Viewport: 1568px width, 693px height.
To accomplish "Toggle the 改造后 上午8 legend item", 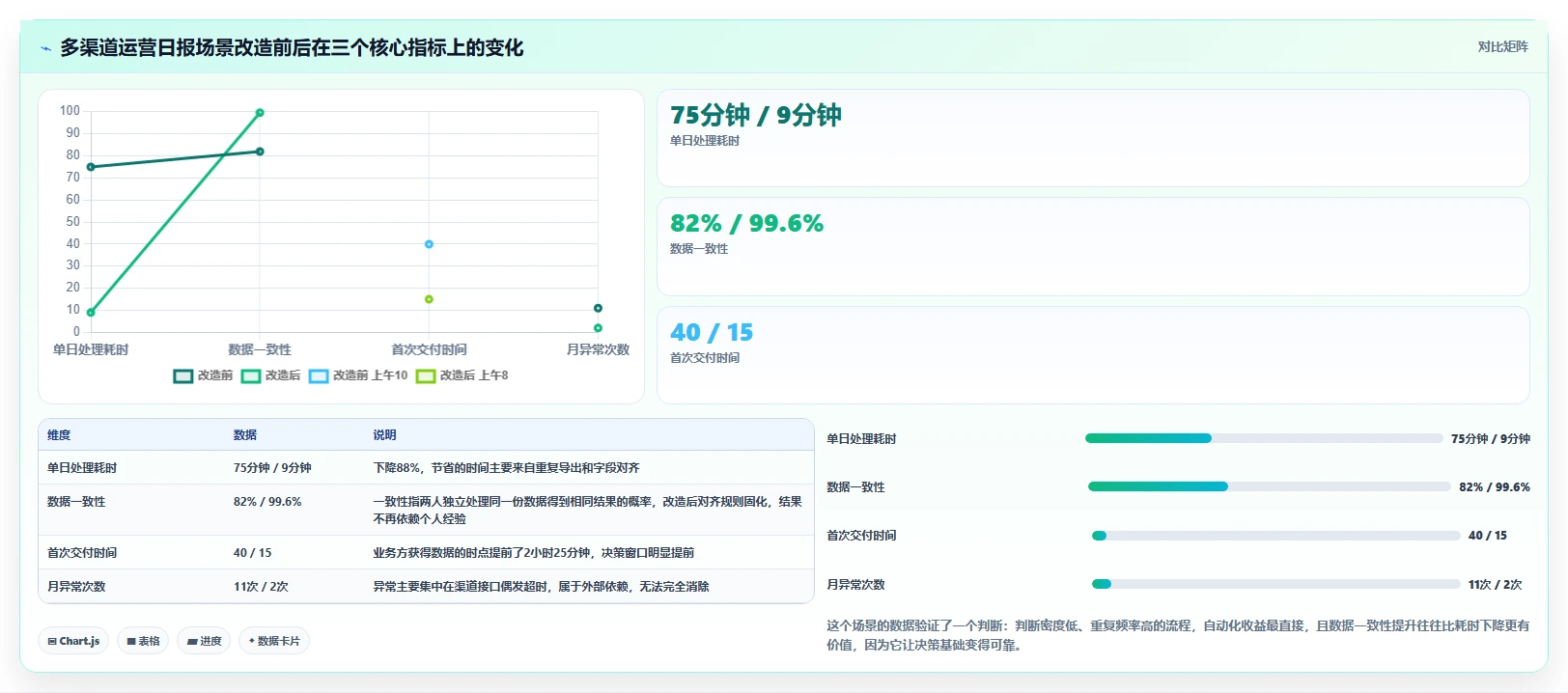I will click(462, 375).
